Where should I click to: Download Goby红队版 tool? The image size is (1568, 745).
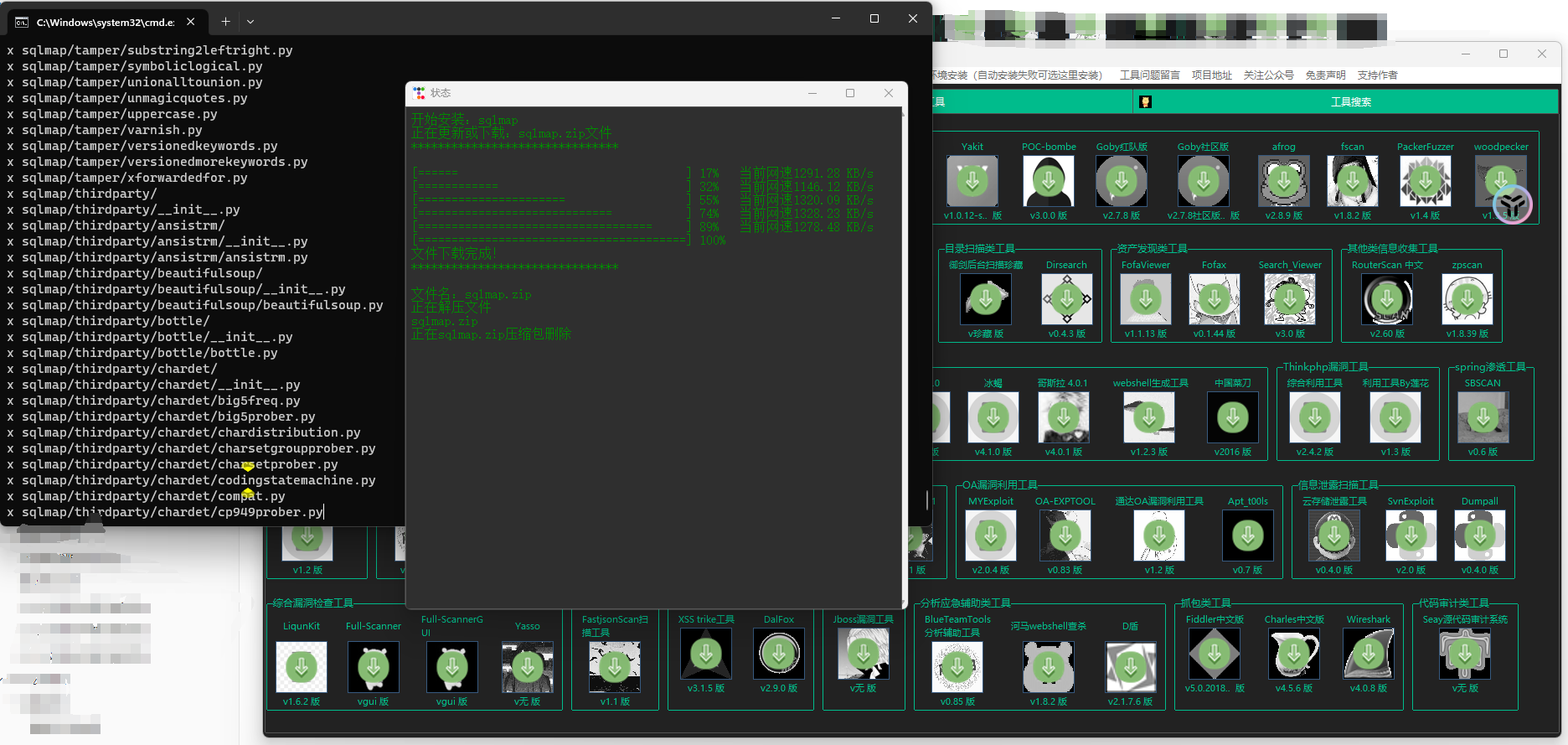pyautogui.click(x=1122, y=181)
